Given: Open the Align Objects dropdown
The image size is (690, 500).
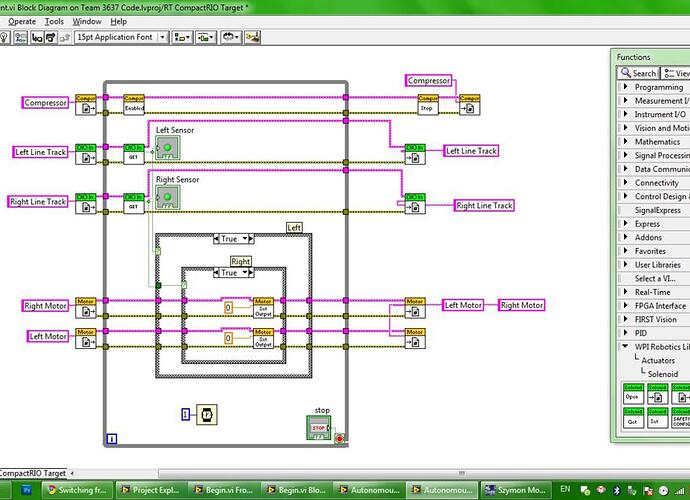Looking at the screenshot, I should [x=182, y=37].
